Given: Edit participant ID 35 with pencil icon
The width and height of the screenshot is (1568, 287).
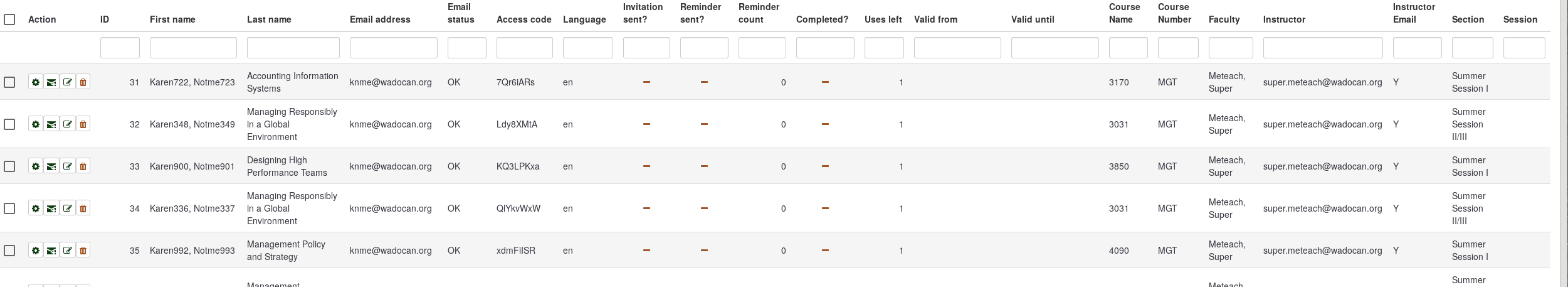Looking at the screenshot, I should [x=67, y=251].
